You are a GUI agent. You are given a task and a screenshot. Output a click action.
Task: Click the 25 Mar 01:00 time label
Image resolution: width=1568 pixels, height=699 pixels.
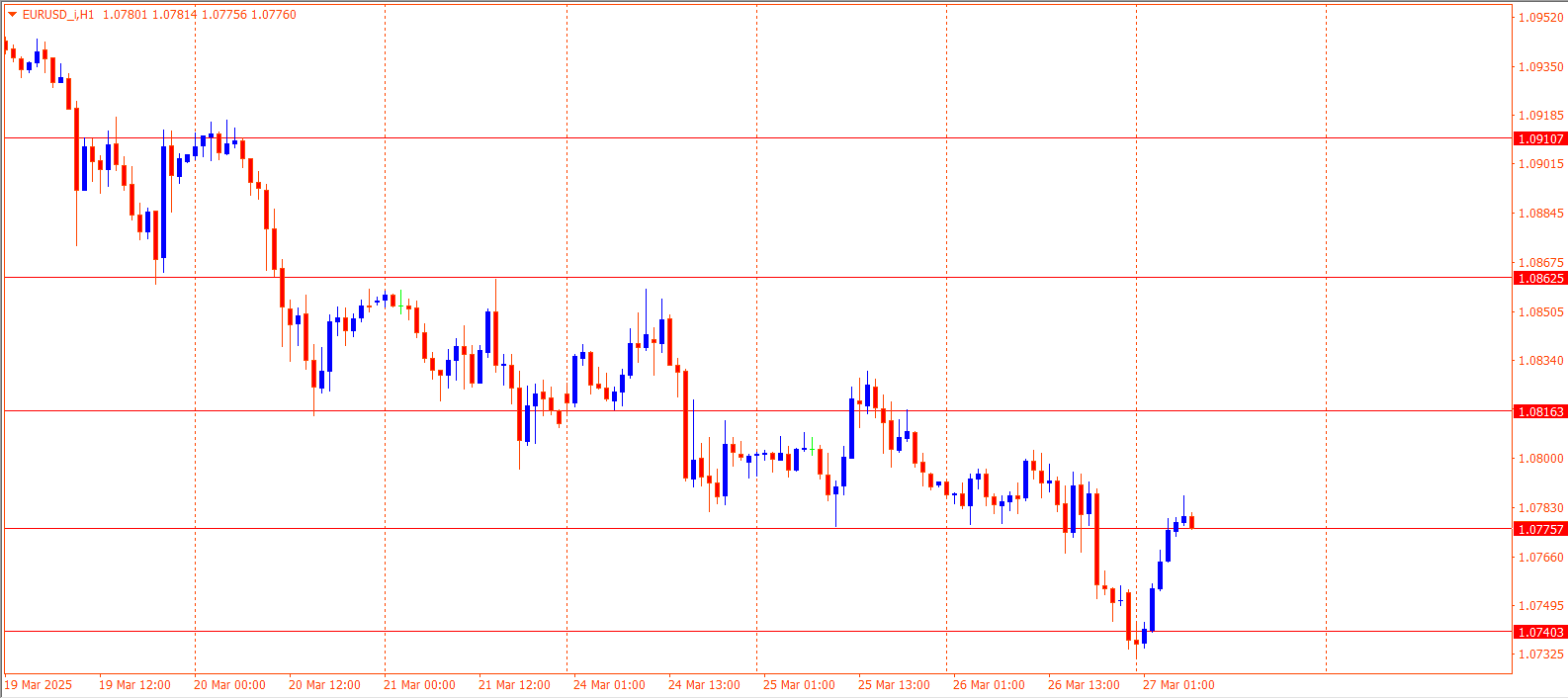pos(799,685)
